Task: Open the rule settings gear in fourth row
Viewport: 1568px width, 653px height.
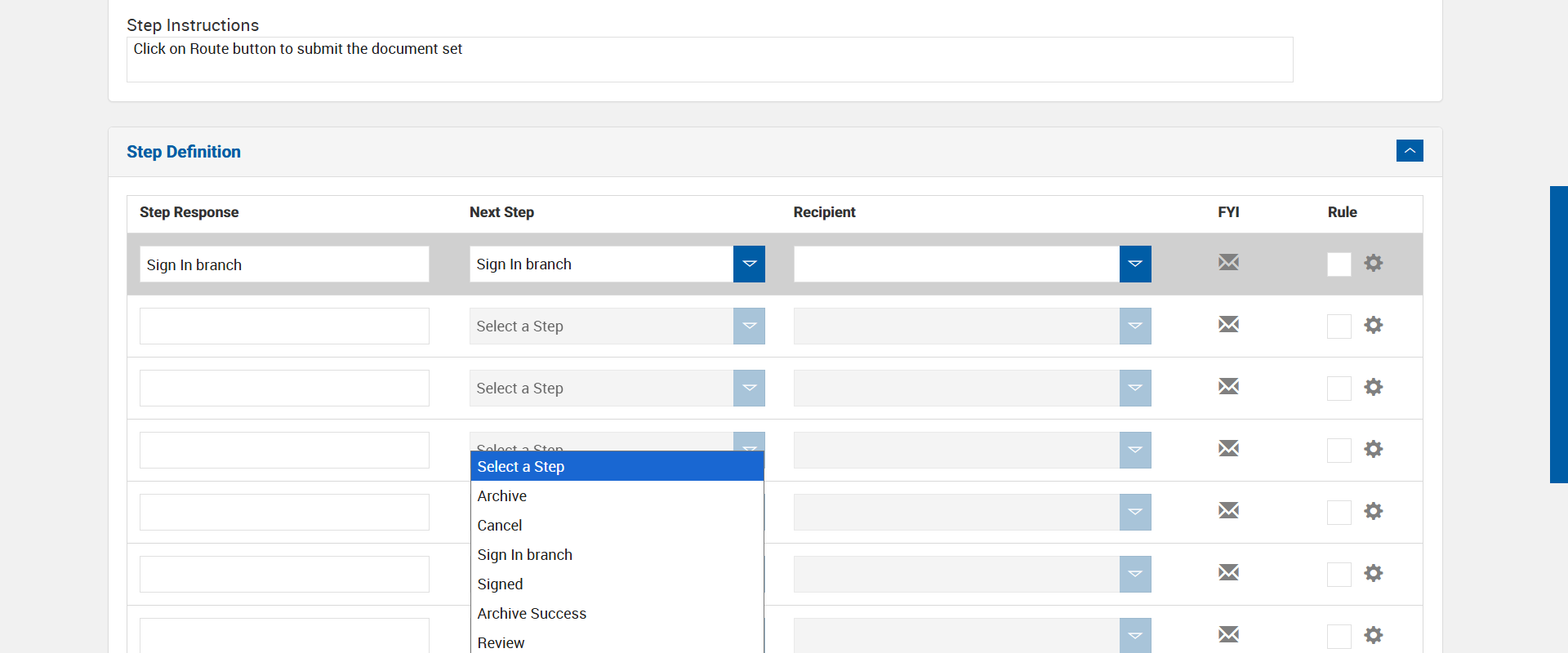Action: (1374, 449)
